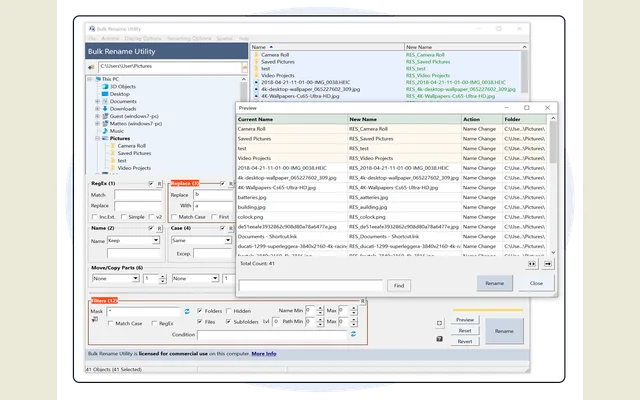Toggle the Files filter checkbox

[x=200, y=322]
